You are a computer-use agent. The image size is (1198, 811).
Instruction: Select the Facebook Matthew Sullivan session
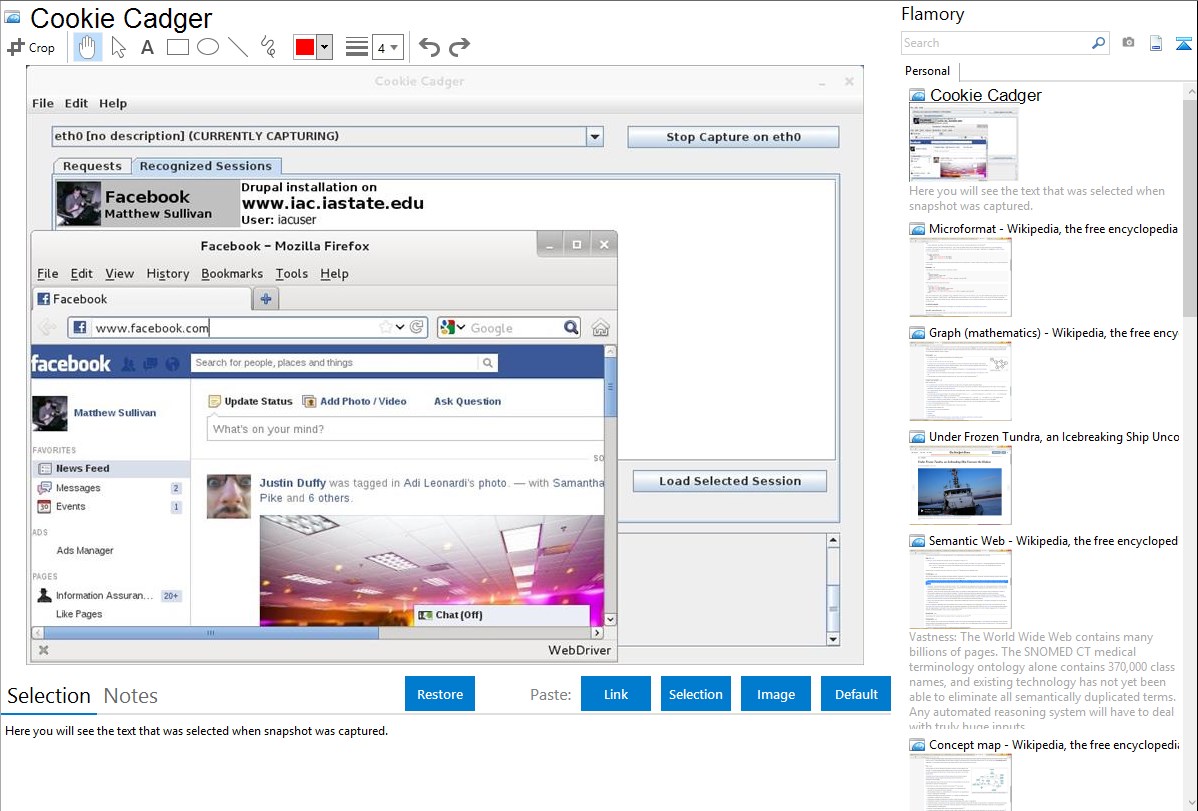147,204
